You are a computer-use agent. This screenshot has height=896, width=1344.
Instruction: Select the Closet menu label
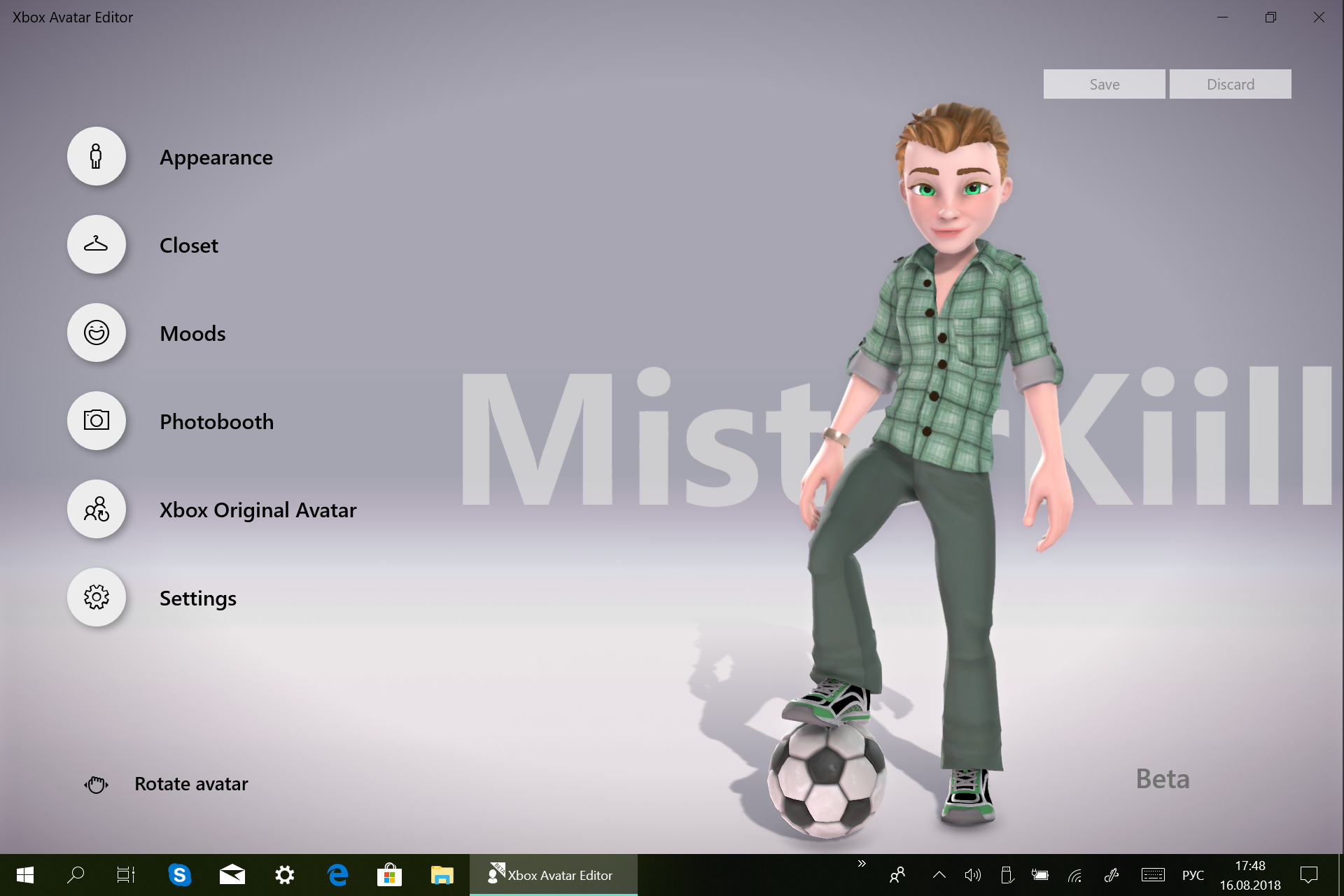[x=189, y=246]
